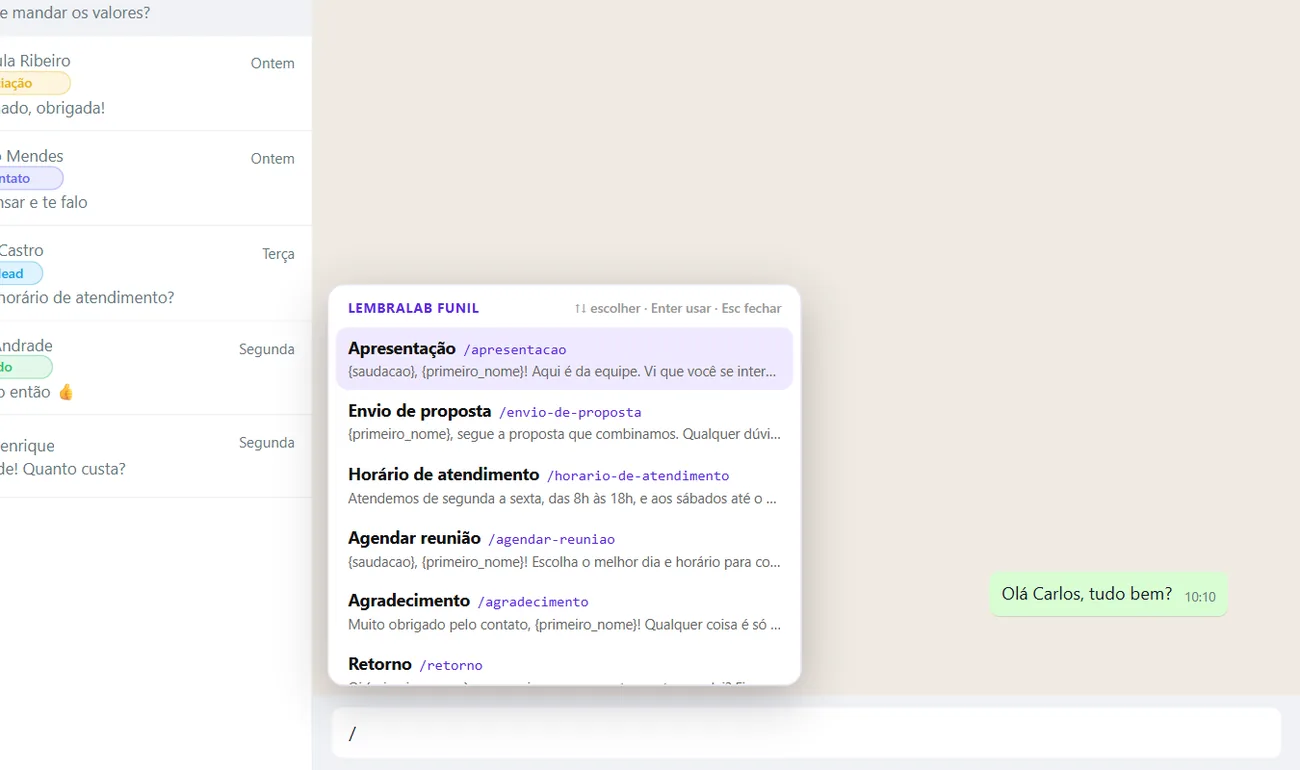Choose the Agradecimento template
The height and width of the screenshot is (770, 1300).
pos(564,612)
